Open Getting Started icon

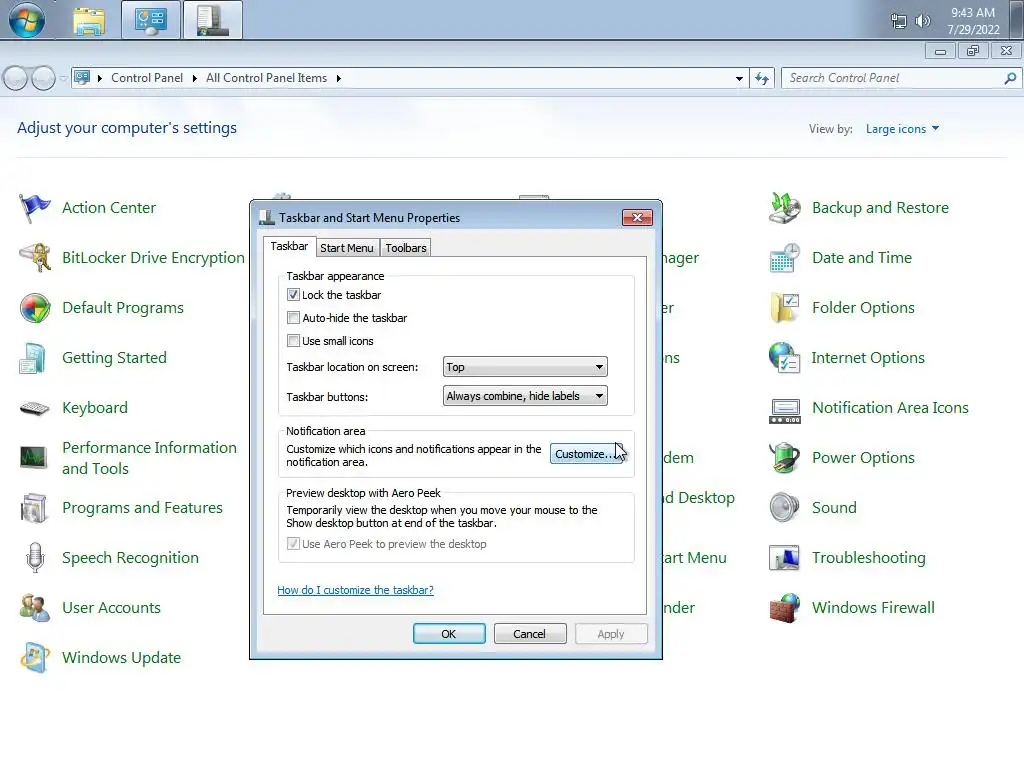point(33,359)
